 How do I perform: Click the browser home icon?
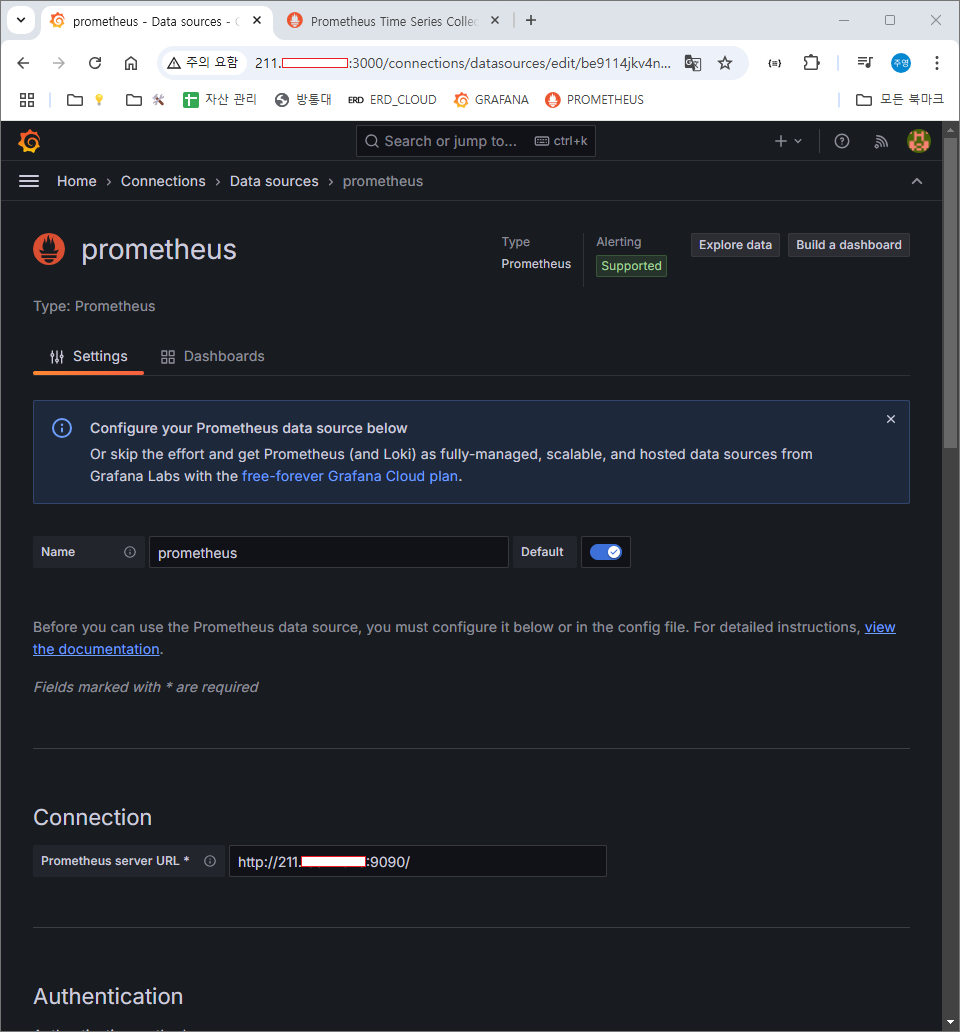click(x=131, y=63)
